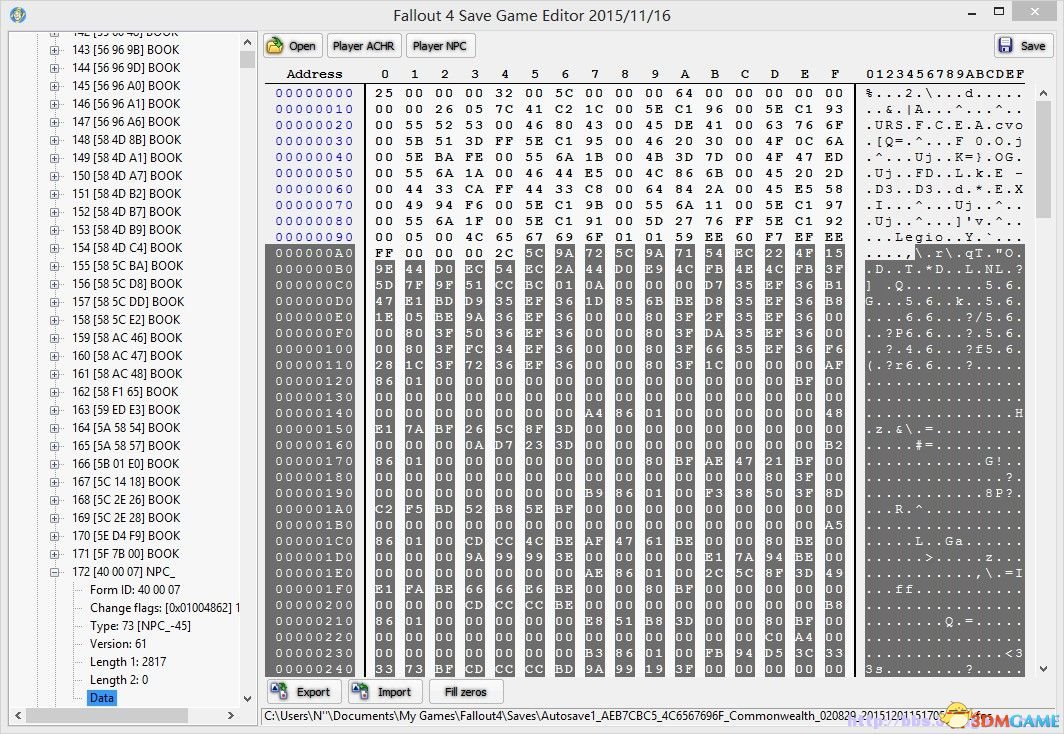Expand tree node 163 [59 ED E3] BOOK

coord(54,410)
